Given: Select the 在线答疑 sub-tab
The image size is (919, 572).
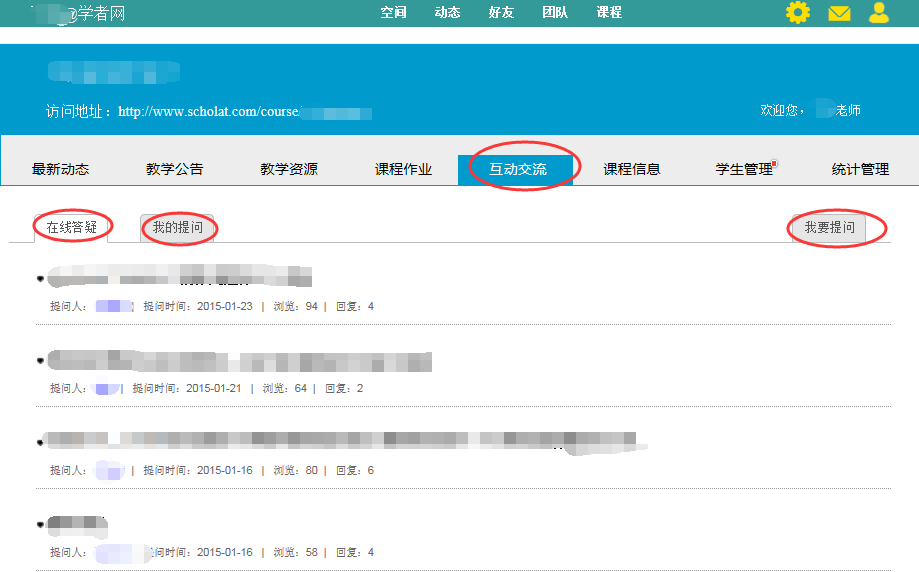Looking at the screenshot, I should point(72,227).
